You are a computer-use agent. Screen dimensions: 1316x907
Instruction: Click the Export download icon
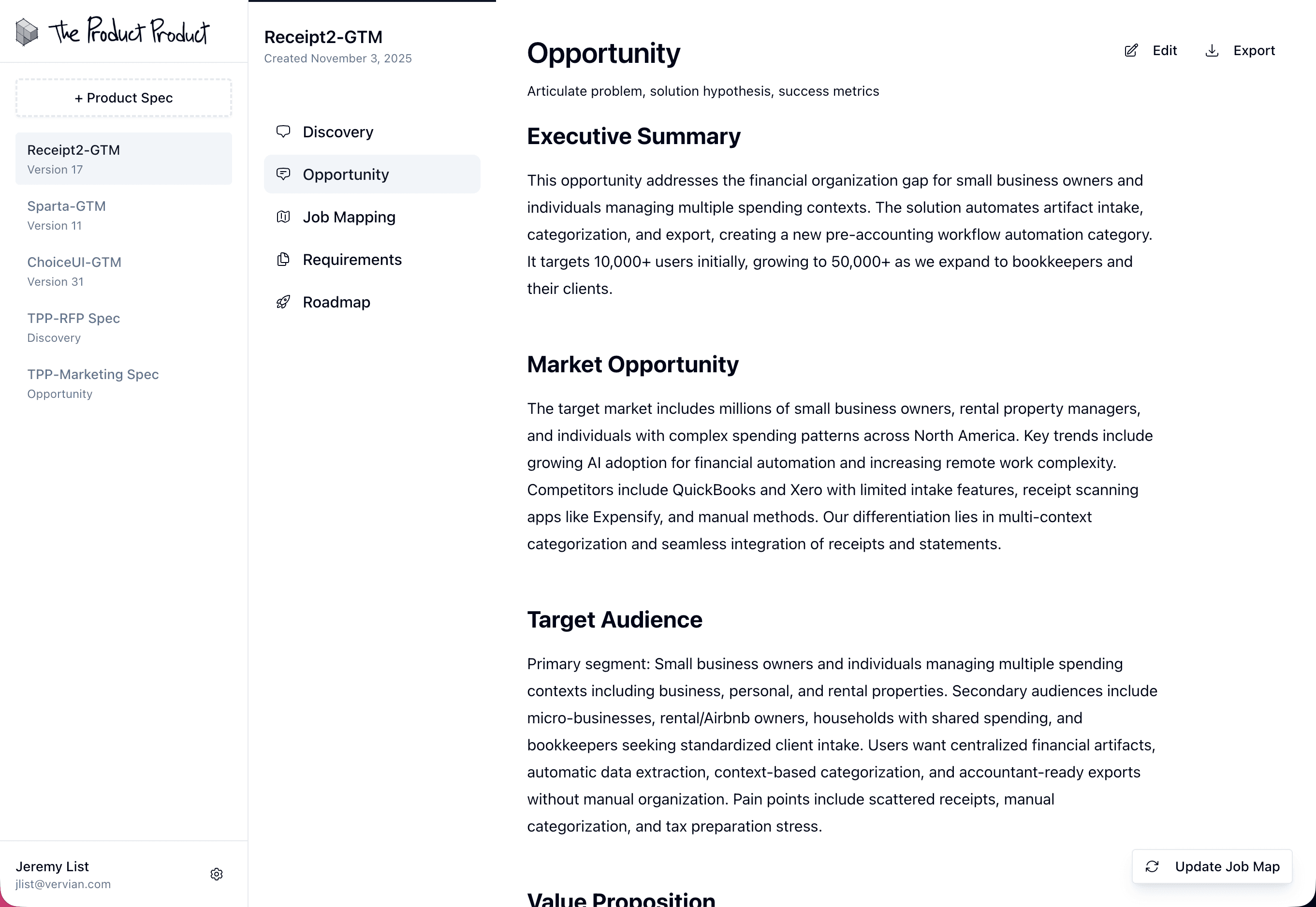tap(1212, 50)
